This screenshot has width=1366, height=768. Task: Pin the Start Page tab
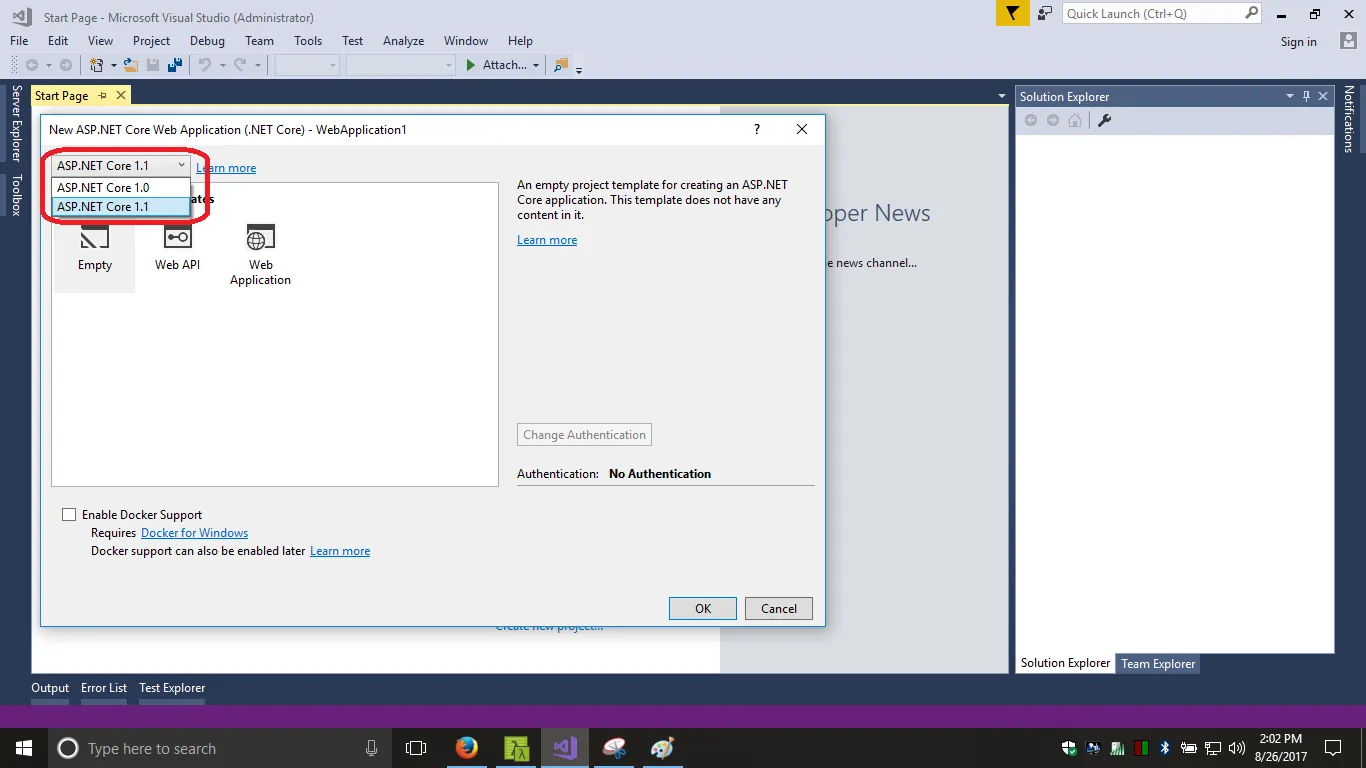point(102,96)
